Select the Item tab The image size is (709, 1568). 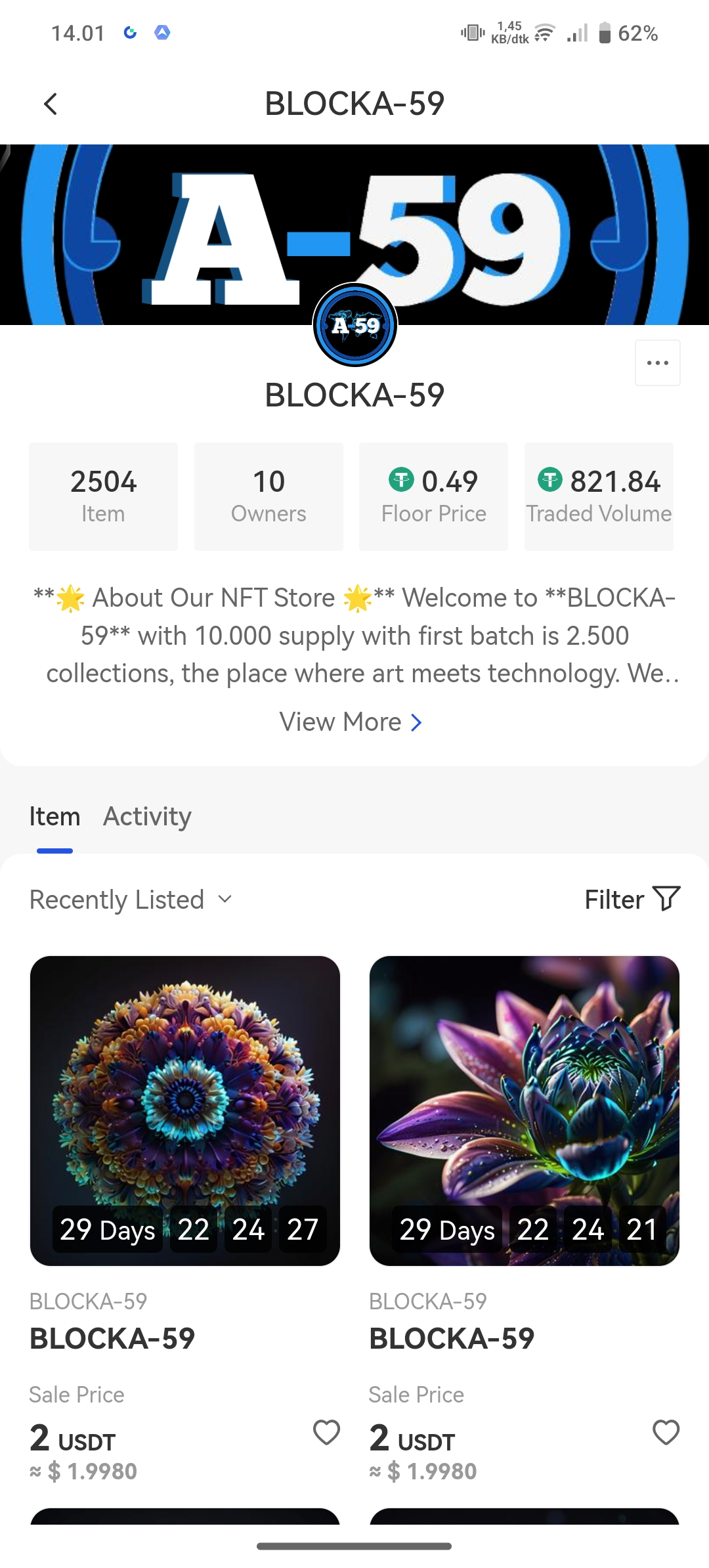point(54,816)
